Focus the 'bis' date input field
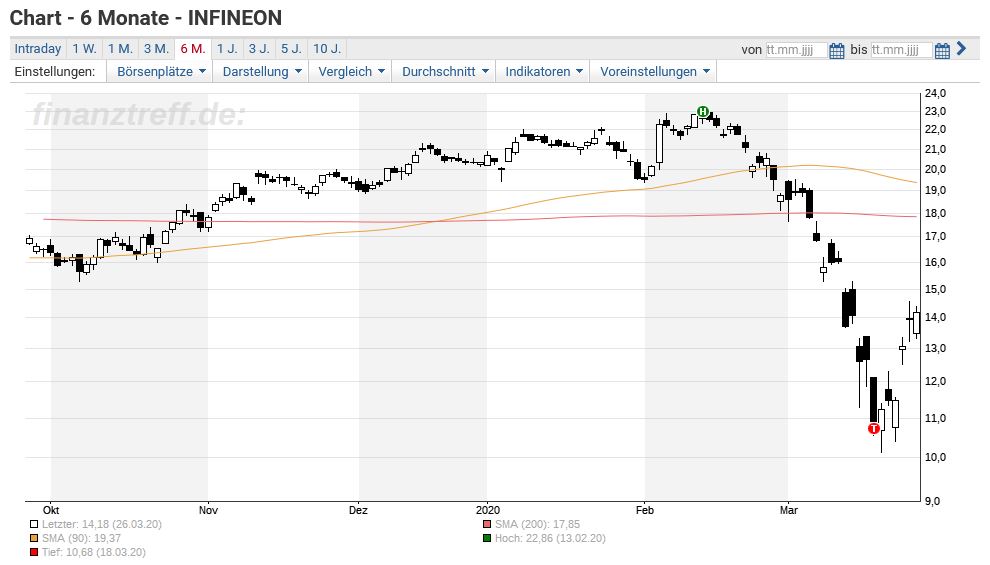Screen dimensions: 990x565 (x=901, y=50)
